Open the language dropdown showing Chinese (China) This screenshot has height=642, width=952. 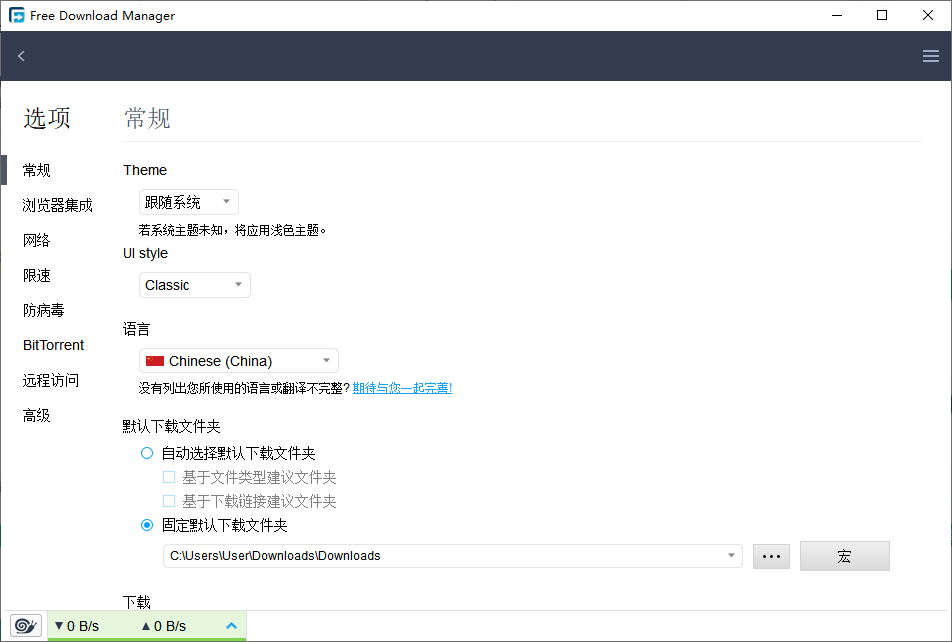click(x=239, y=361)
